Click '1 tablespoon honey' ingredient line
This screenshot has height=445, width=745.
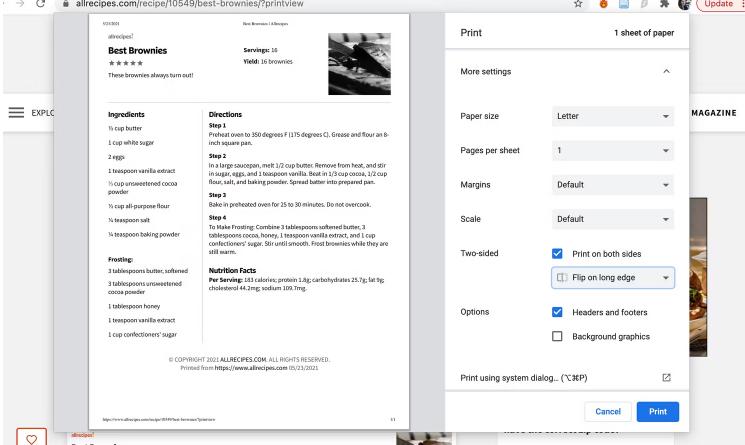(134, 306)
